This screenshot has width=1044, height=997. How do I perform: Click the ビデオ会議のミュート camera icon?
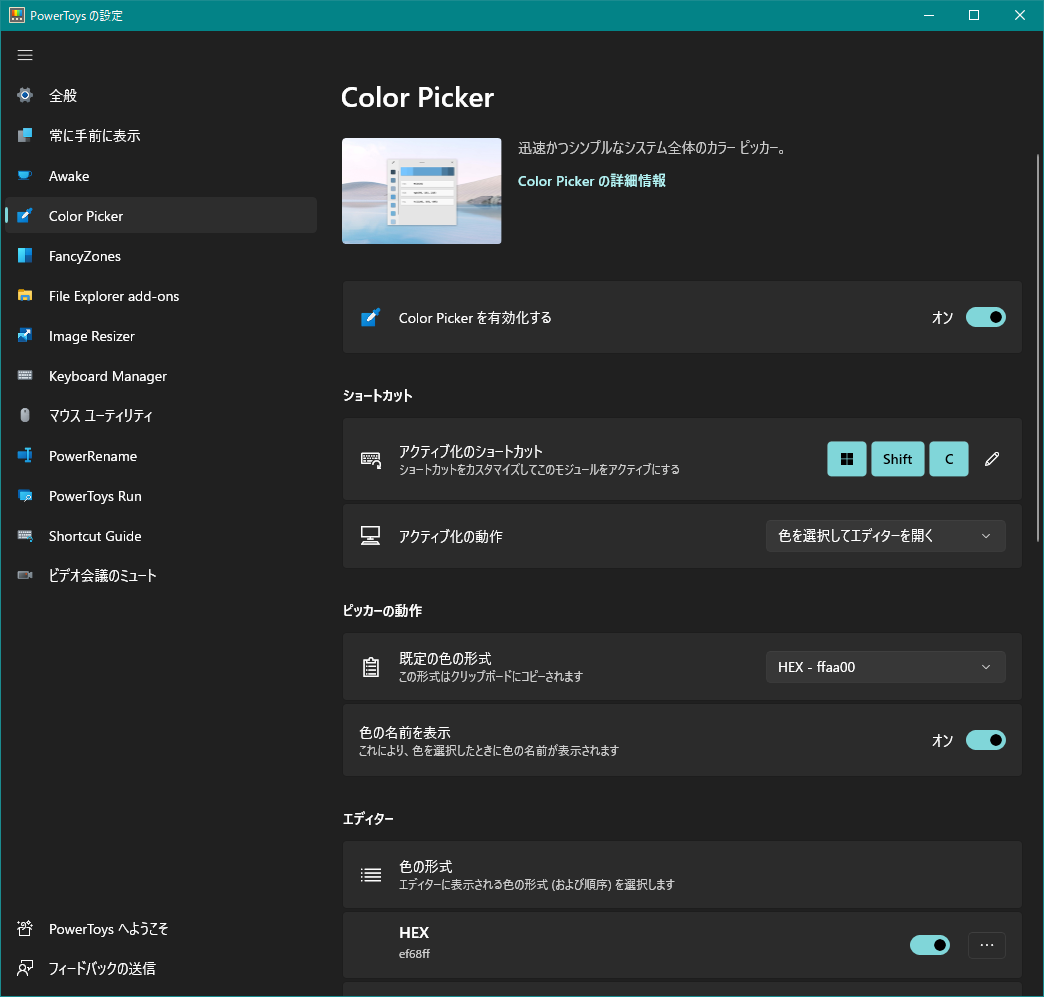(25, 575)
